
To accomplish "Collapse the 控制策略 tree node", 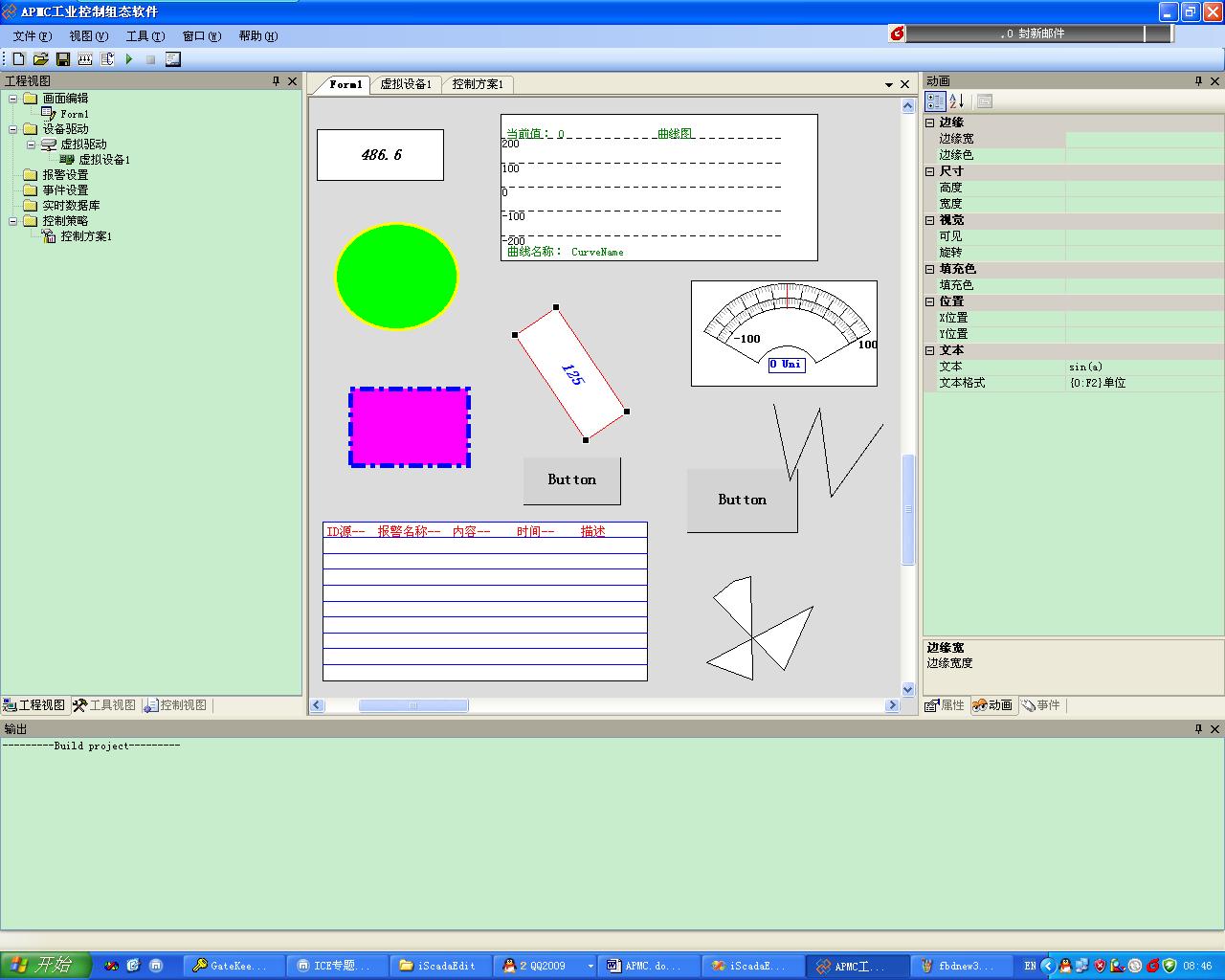I will [13, 221].
